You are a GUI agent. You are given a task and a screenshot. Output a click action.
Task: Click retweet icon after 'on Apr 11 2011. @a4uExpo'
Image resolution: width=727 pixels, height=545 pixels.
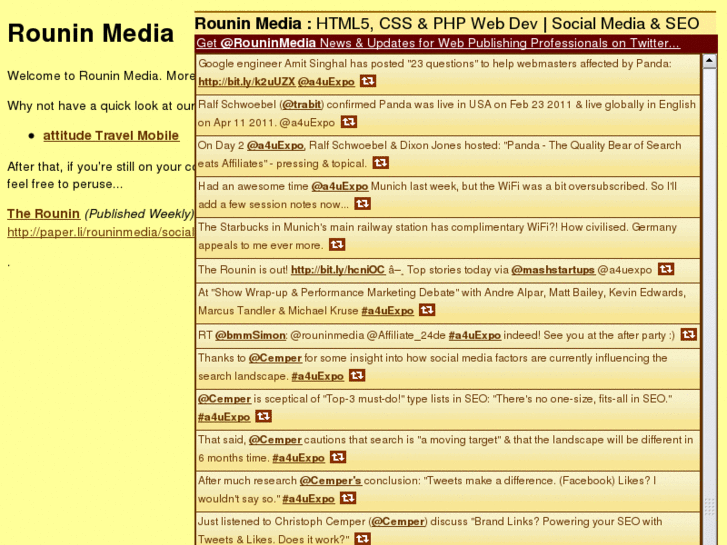pos(349,122)
